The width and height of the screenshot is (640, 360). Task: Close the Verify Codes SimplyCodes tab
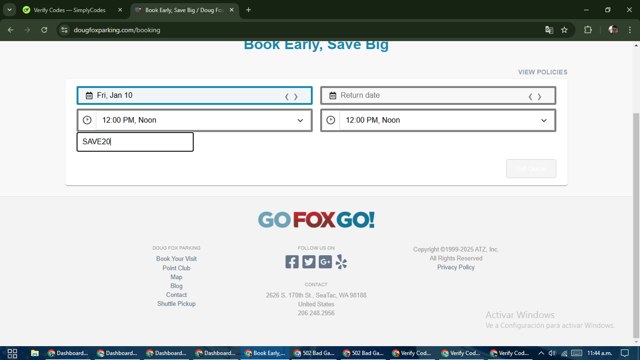coord(120,10)
